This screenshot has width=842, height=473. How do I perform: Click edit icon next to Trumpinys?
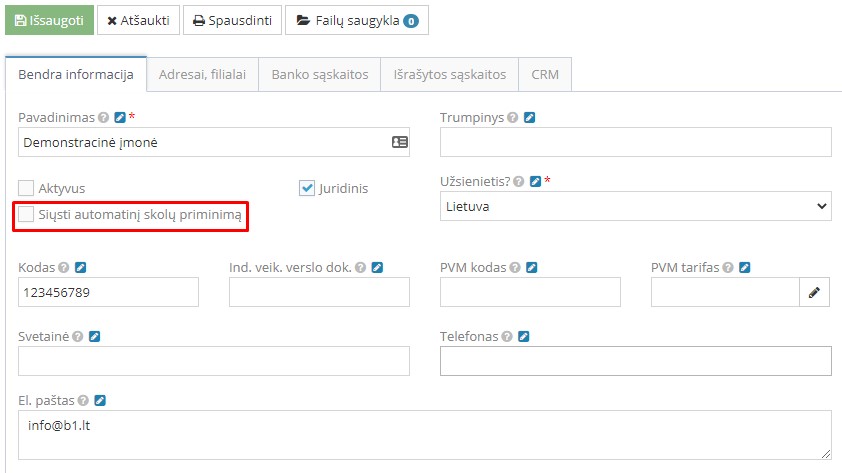[x=529, y=117]
